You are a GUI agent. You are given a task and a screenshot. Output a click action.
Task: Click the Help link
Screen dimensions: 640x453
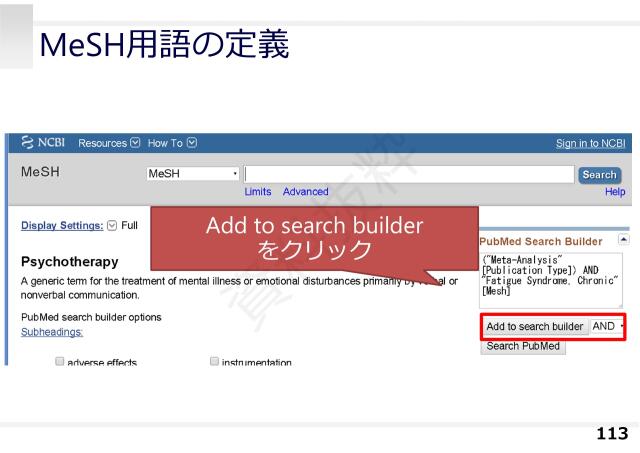click(x=614, y=191)
